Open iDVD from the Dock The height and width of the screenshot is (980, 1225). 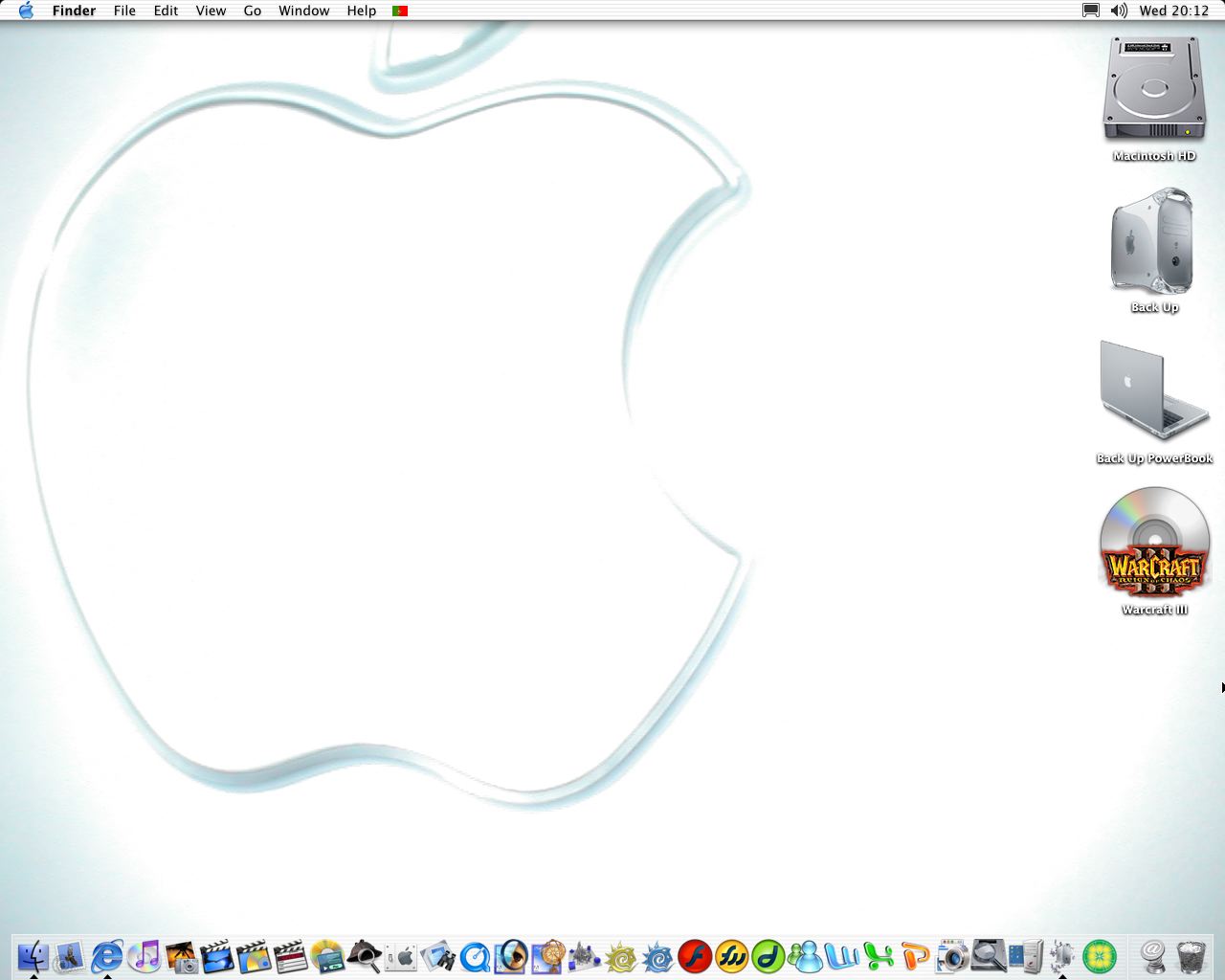pyautogui.click(x=254, y=956)
